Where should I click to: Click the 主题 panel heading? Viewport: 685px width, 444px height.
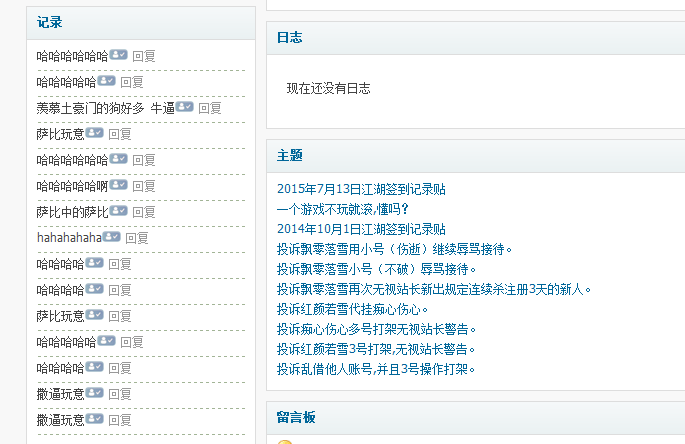[x=290, y=155]
